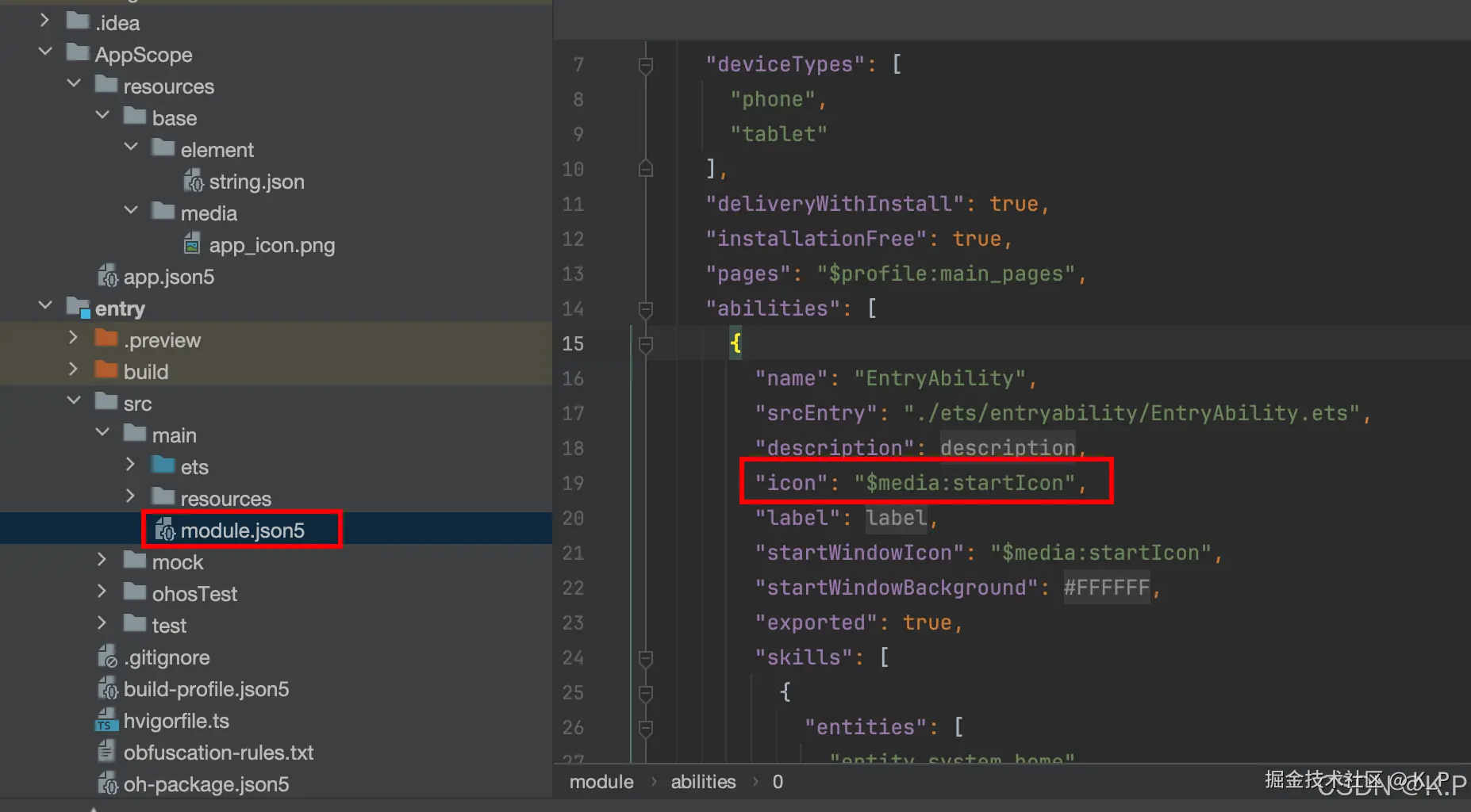Click the module breadcrumb
Image resolution: width=1471 pixels, height=812 pixels.
point(601,782)
